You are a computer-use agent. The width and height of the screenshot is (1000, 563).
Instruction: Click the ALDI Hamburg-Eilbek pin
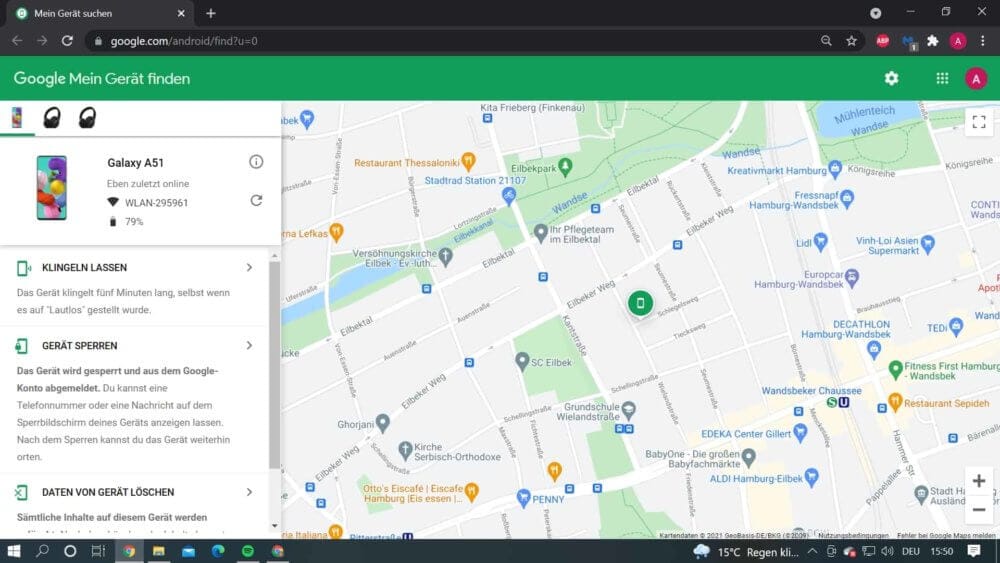(811, 477)
